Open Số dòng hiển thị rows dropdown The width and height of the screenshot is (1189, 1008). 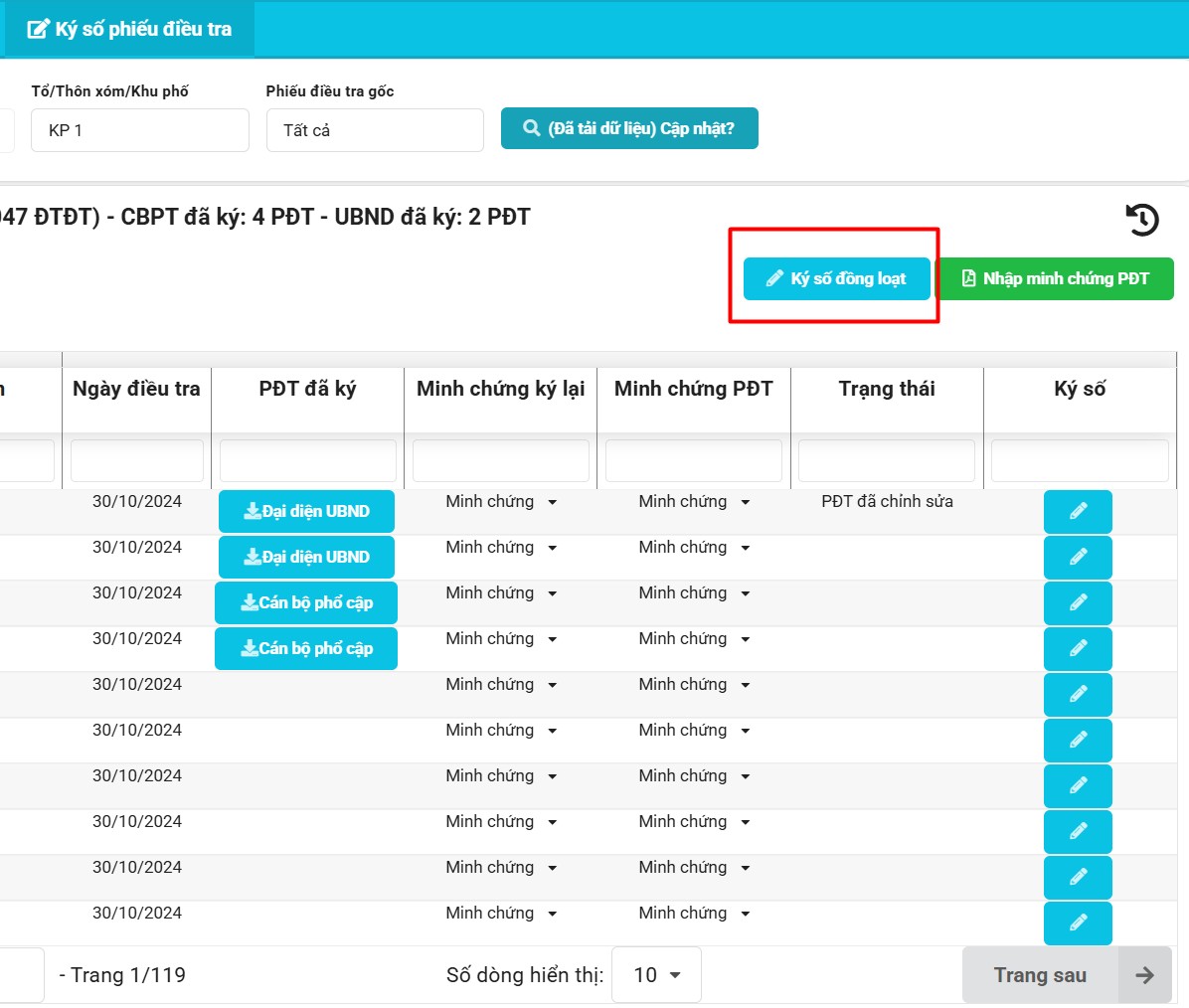(x=656, y=975)
